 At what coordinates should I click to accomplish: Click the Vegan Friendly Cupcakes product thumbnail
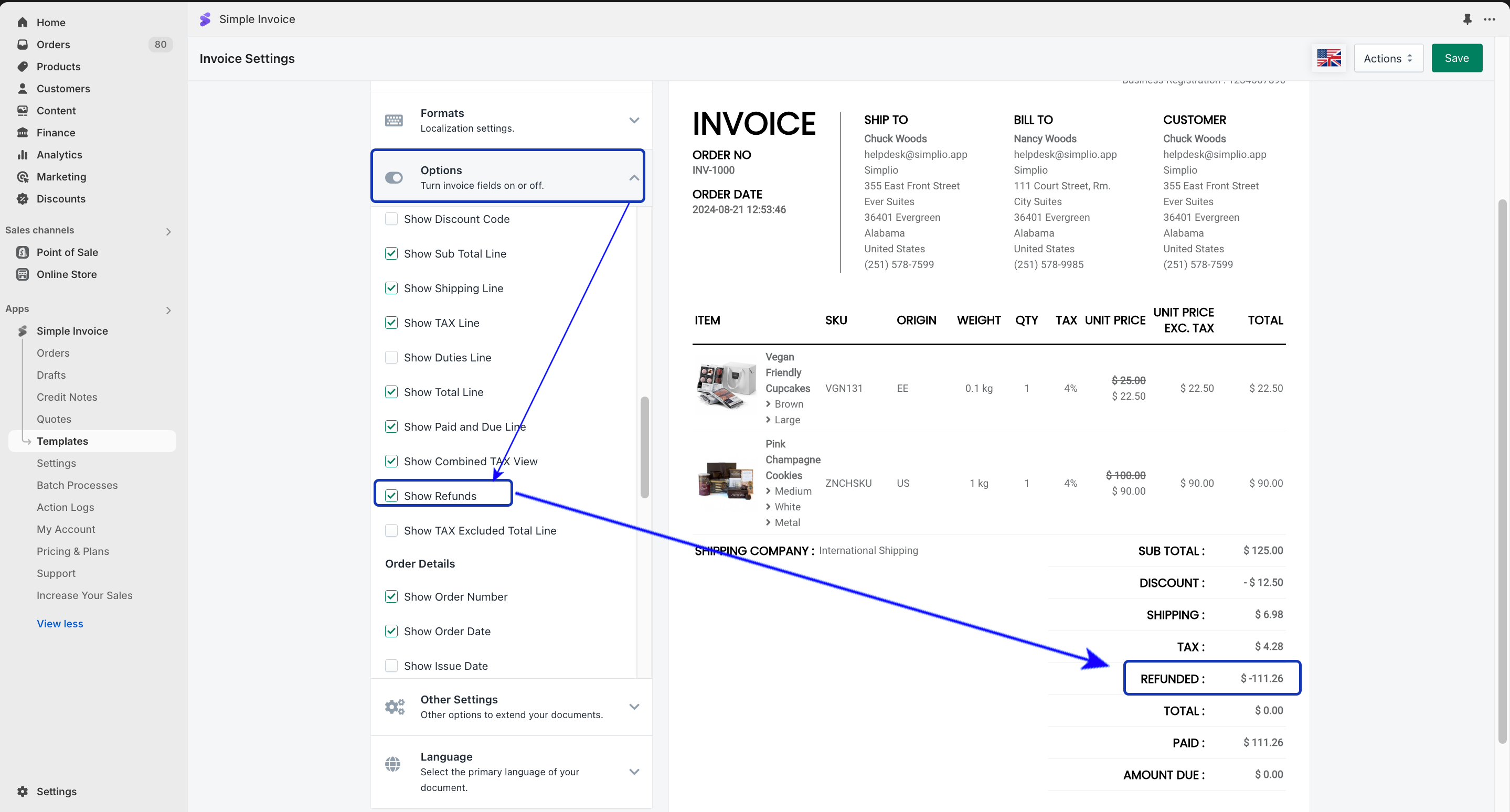point(725,386)
